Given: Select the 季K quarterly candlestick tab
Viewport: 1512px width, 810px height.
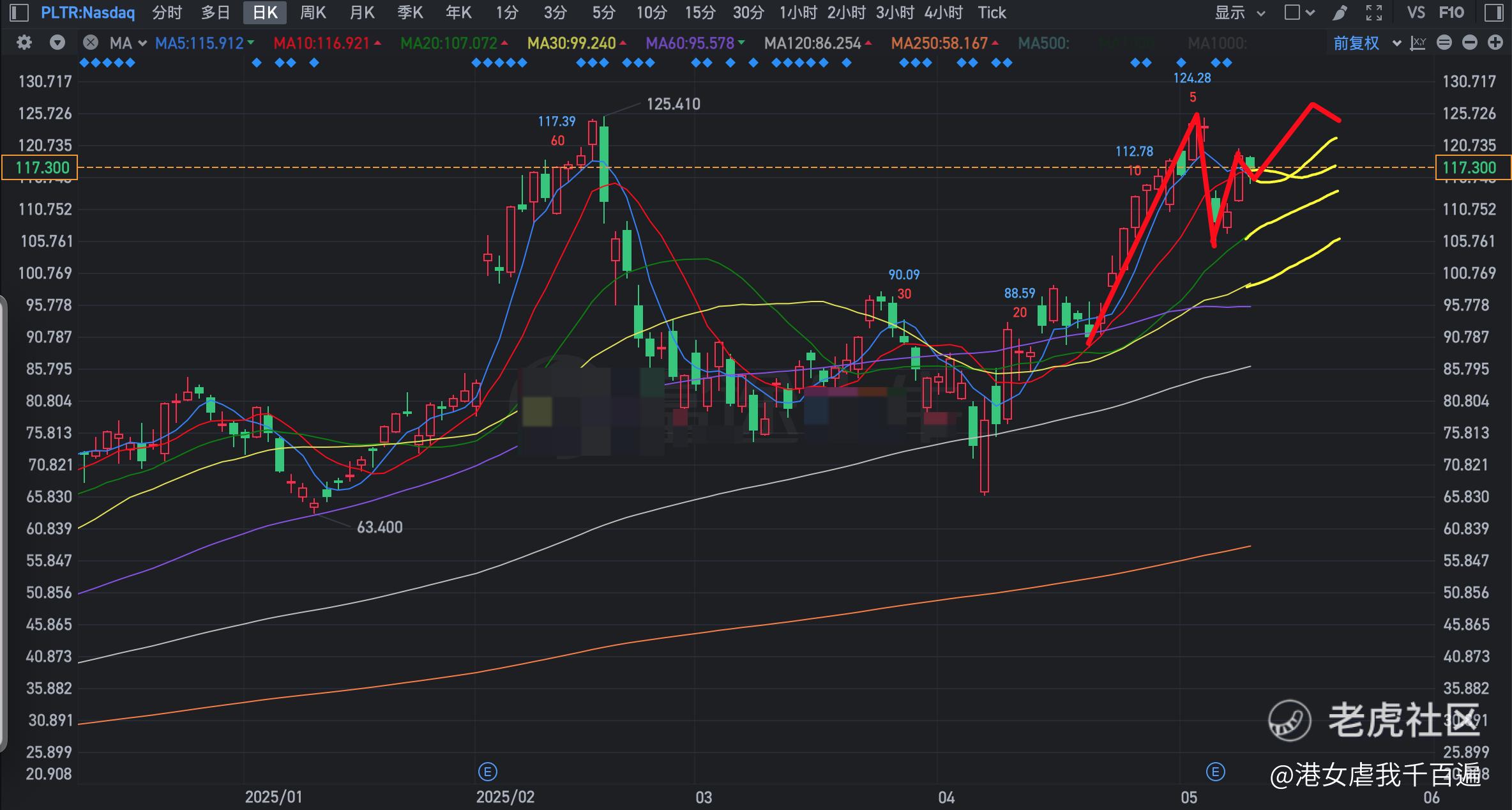Looking at the screenshot, I should tap(410, 12).
